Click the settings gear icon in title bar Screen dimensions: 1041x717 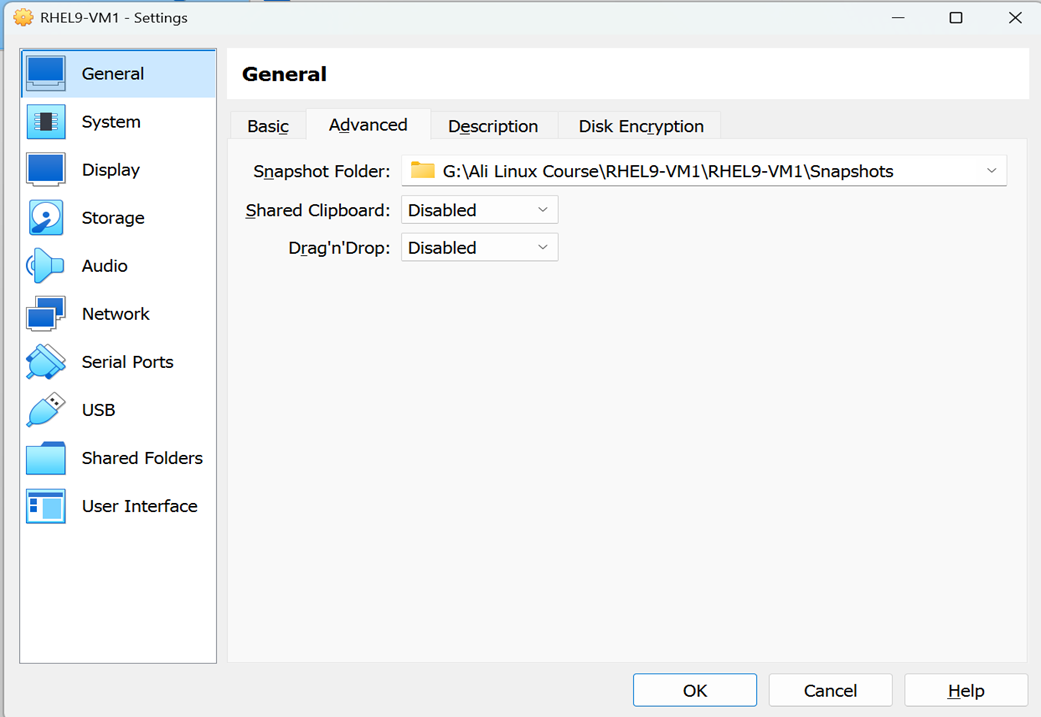coord(23,17)
